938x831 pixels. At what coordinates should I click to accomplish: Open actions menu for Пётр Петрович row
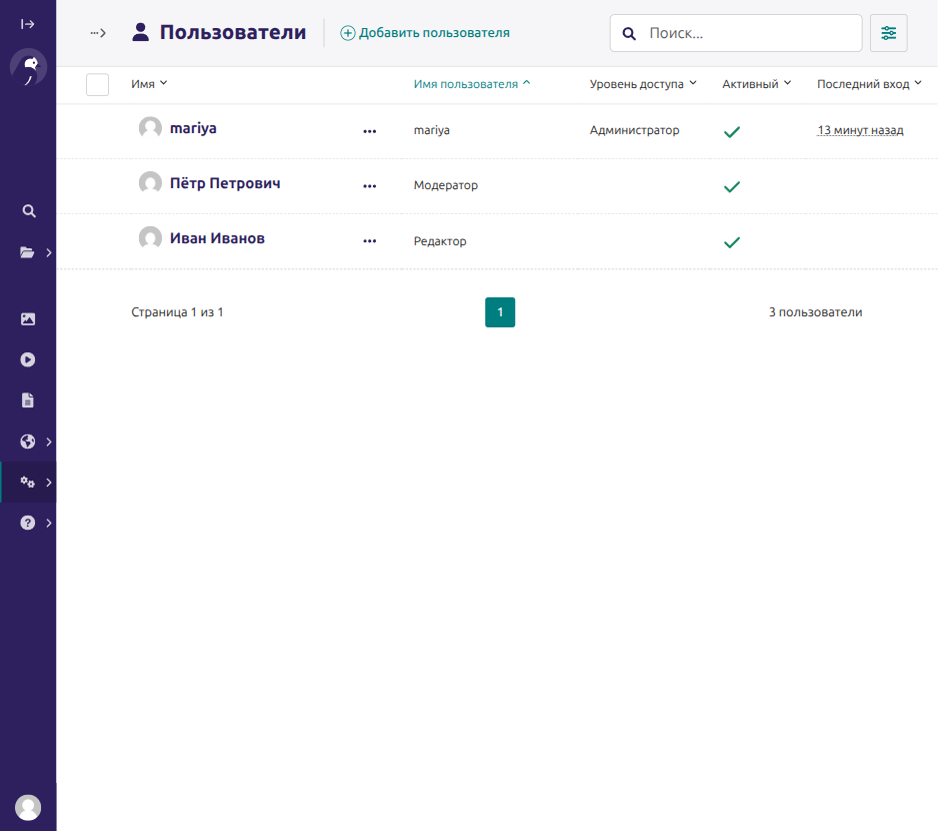(370, 186)
